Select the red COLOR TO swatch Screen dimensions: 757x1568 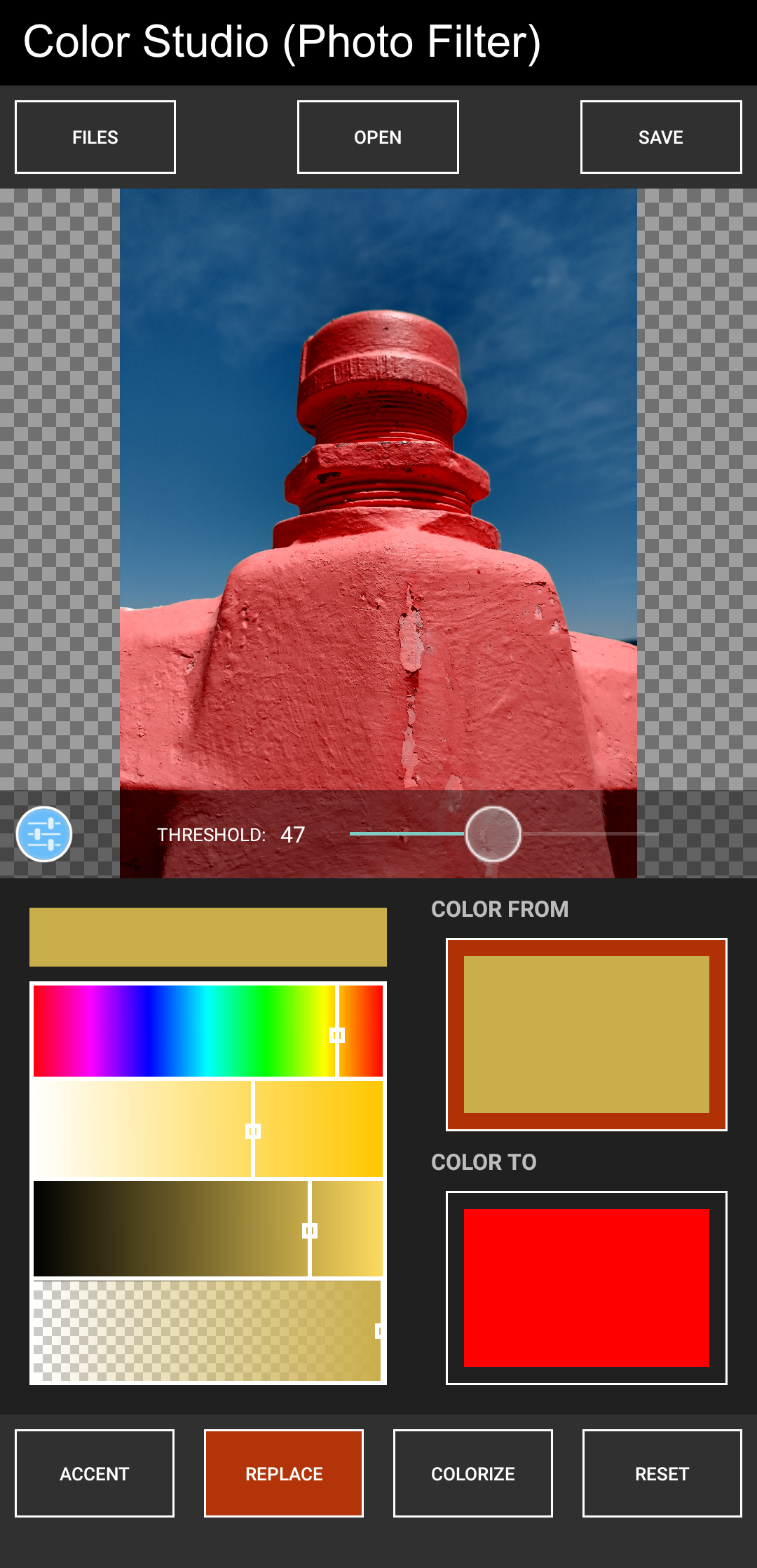pos(587,1288)
